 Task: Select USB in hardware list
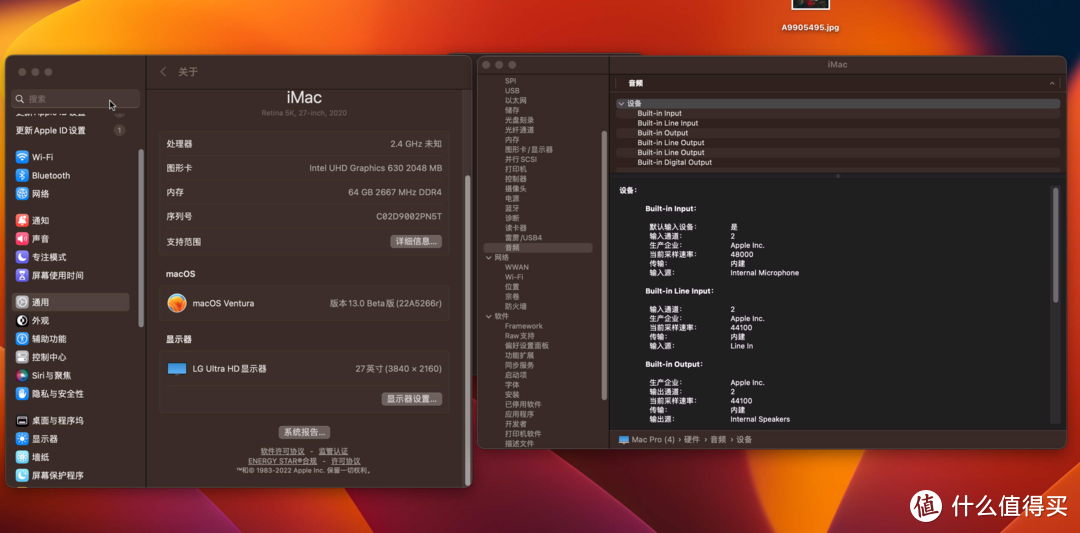512,91
